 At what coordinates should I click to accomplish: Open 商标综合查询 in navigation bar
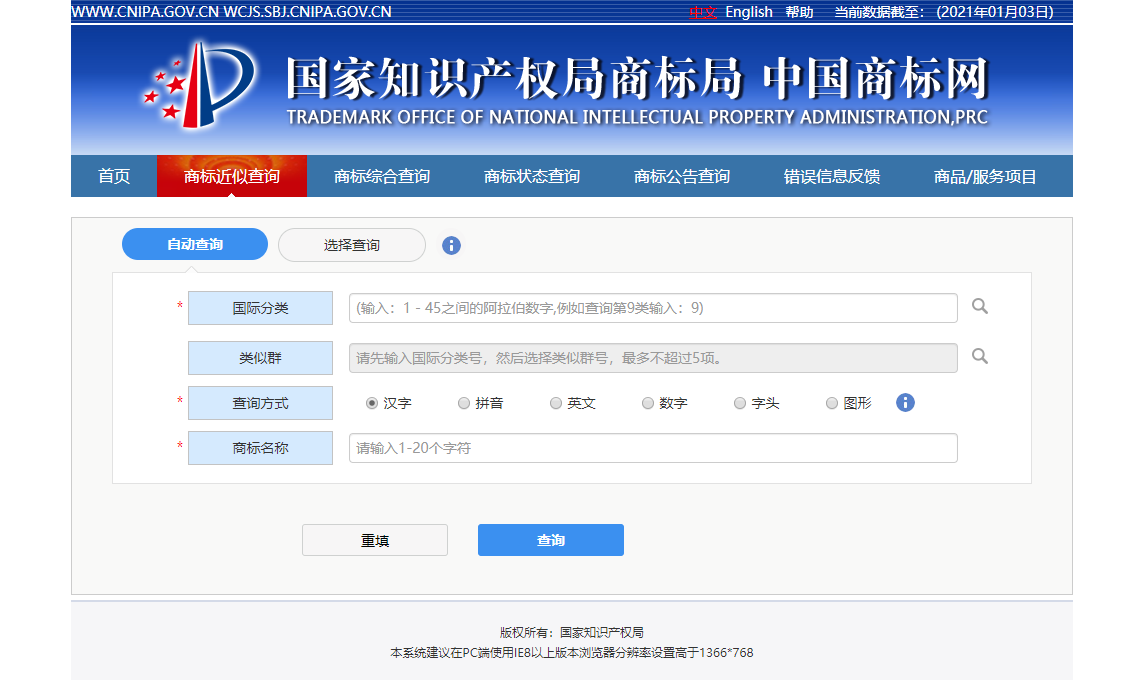[x=382, y=177]
